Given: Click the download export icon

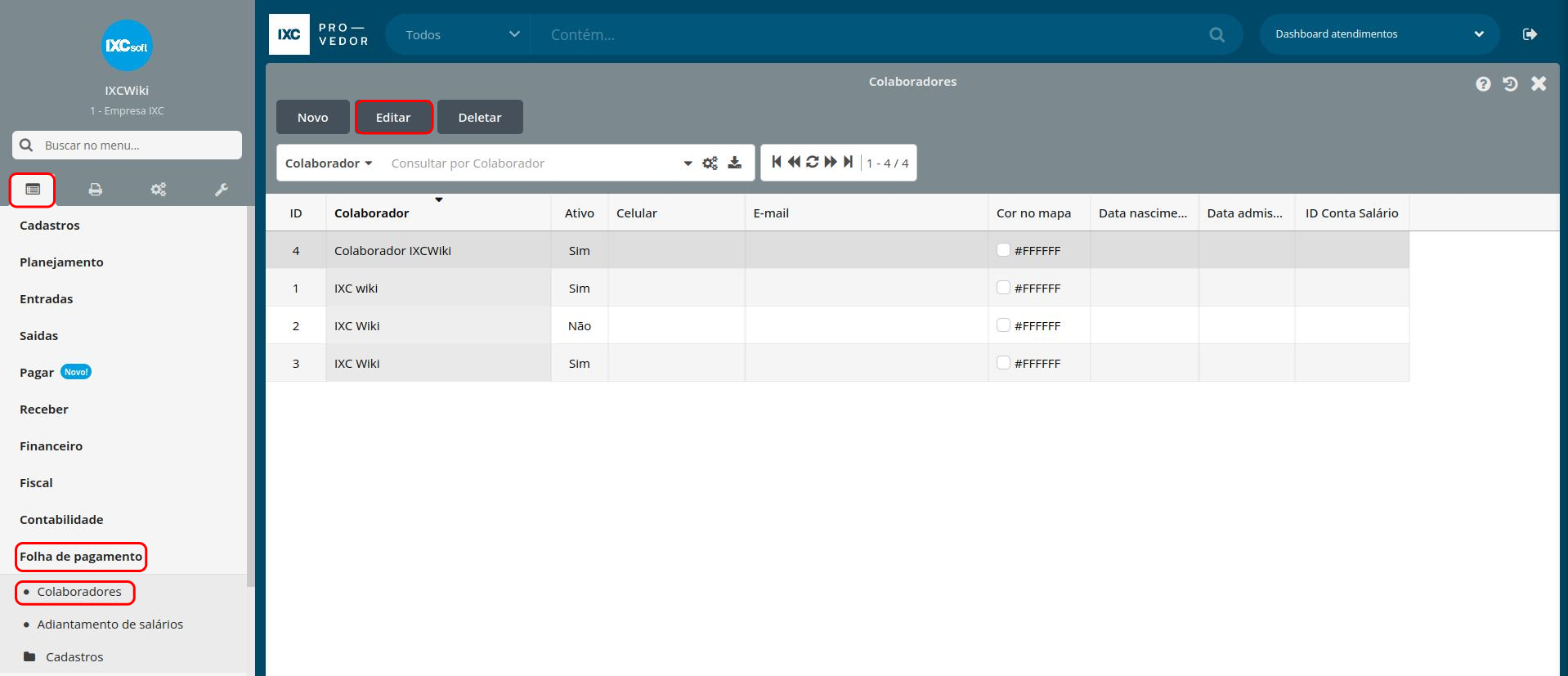Looking at the screenshot, I should pyautogui.click(x=735, y=163).
